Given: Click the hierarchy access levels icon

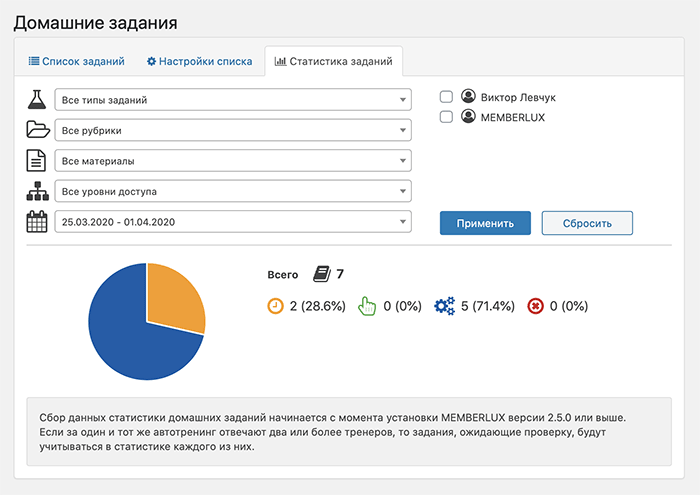Looking at the screenshot, I should (x=38, y=191).
